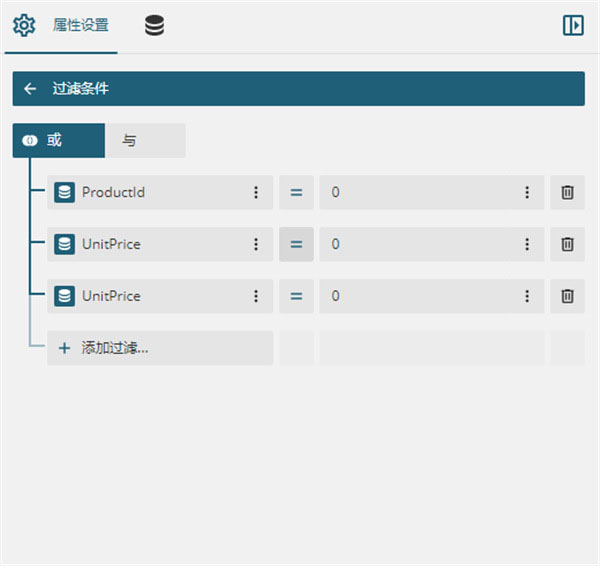Switch filter logic to 与 (AND)
The height and width of the screenshot is (566, 600).
click(145, 140)
